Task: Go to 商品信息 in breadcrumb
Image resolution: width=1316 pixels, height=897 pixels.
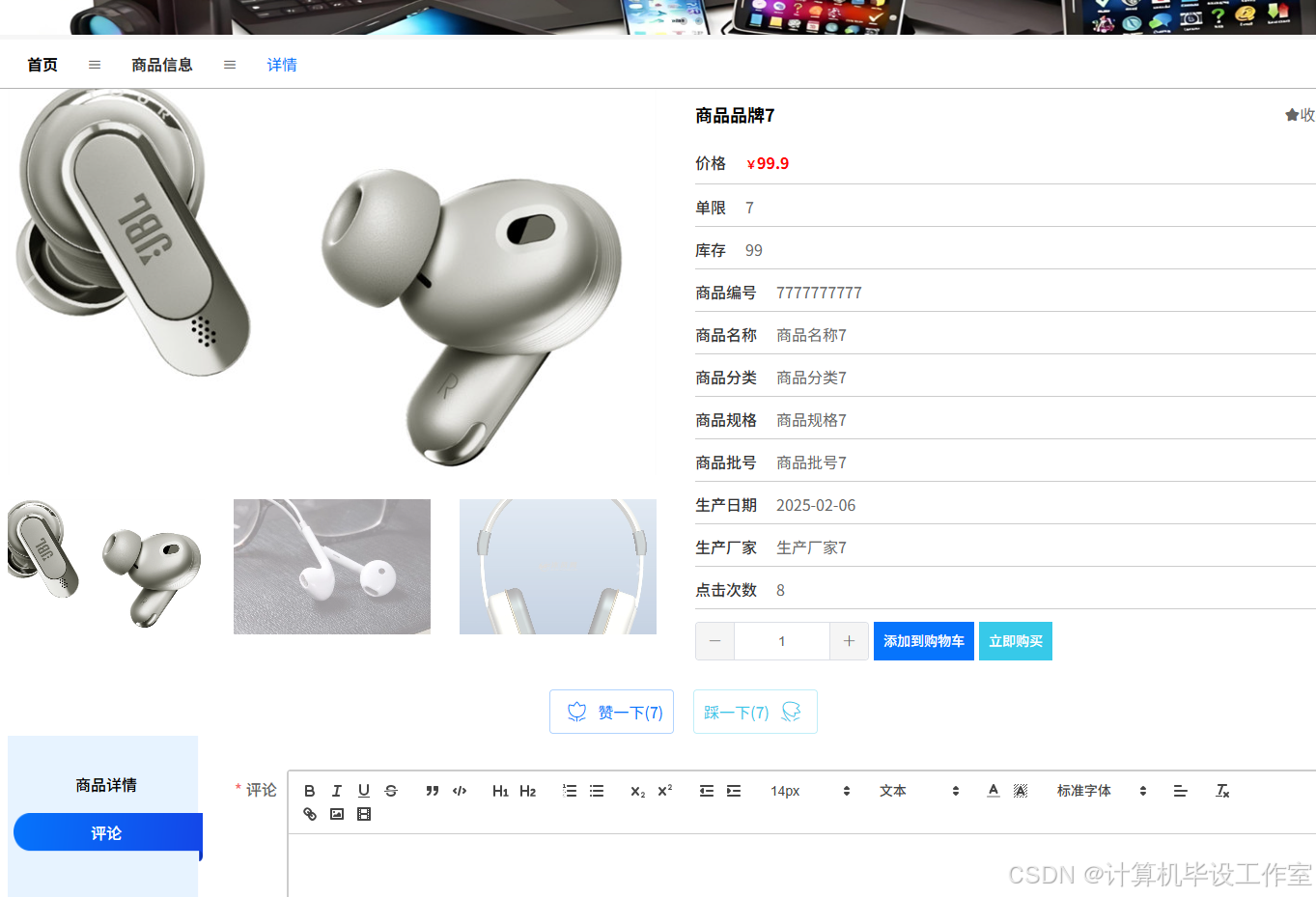Action: click(162, 65)
